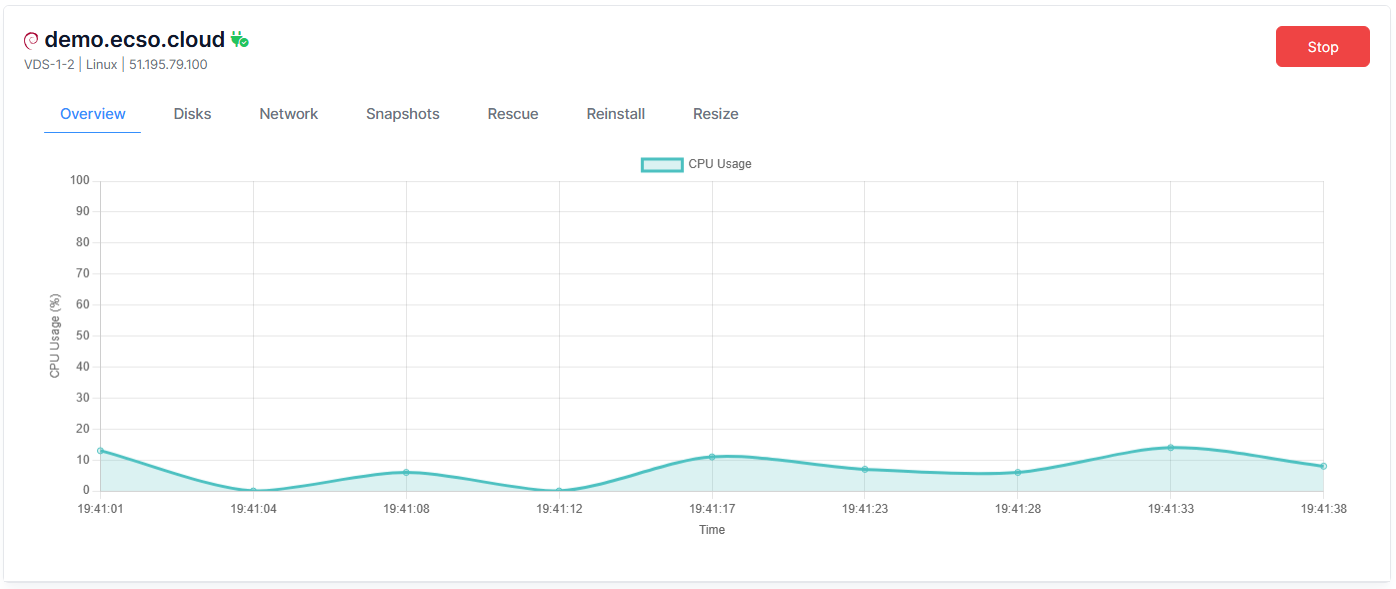
Task: Open the Reinstall tab
Action: 615,114
